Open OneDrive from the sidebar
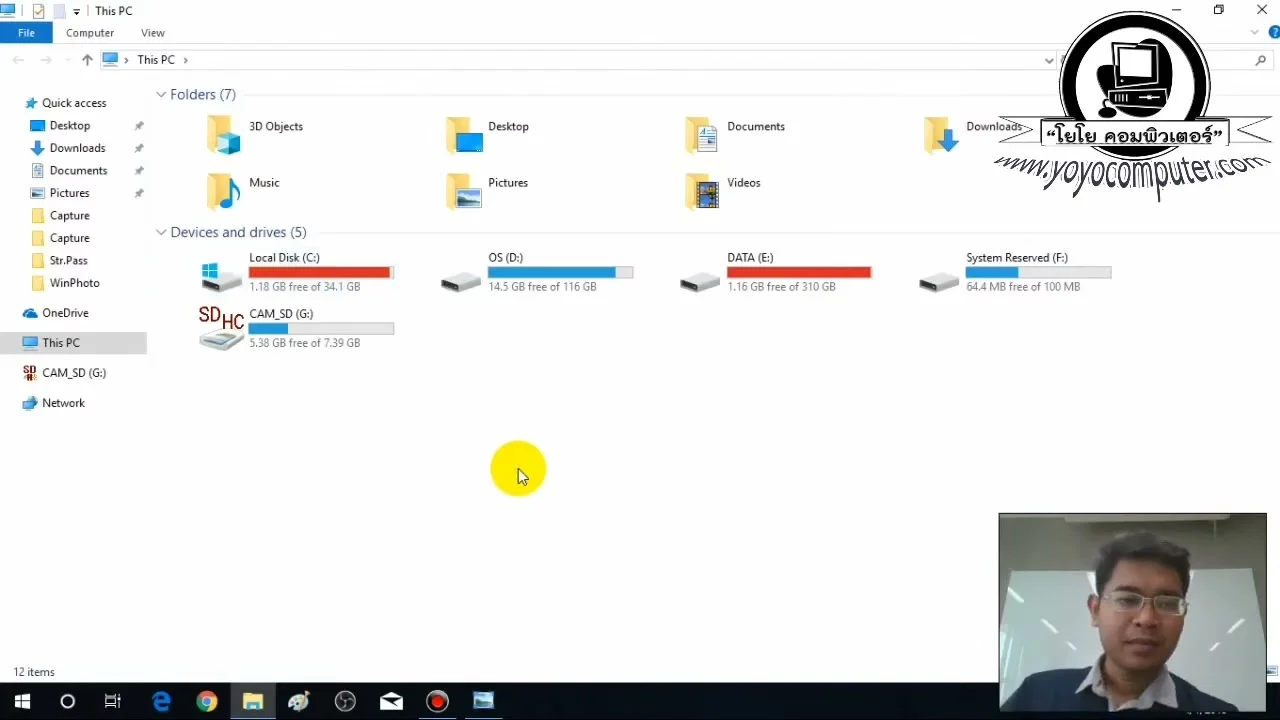 [x=62, y=313]
